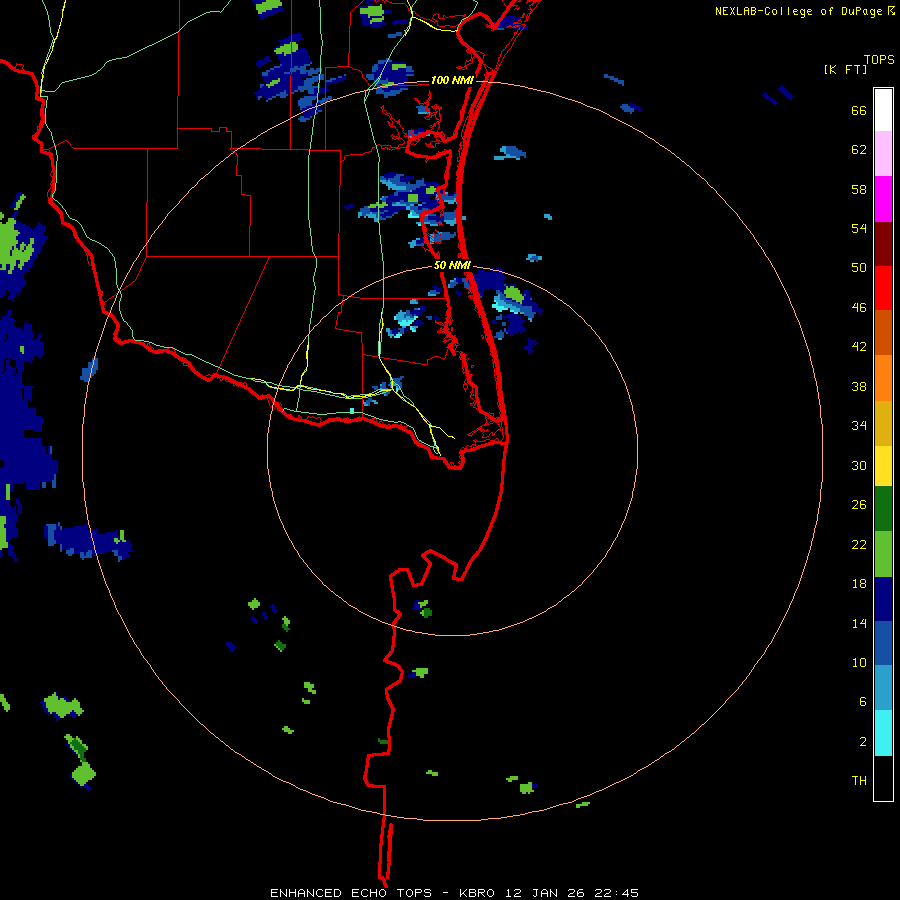The width and height of the screenshot is (900, 900).
Task: Click the '100 NMI' range ring label
Action: [452, 80]
